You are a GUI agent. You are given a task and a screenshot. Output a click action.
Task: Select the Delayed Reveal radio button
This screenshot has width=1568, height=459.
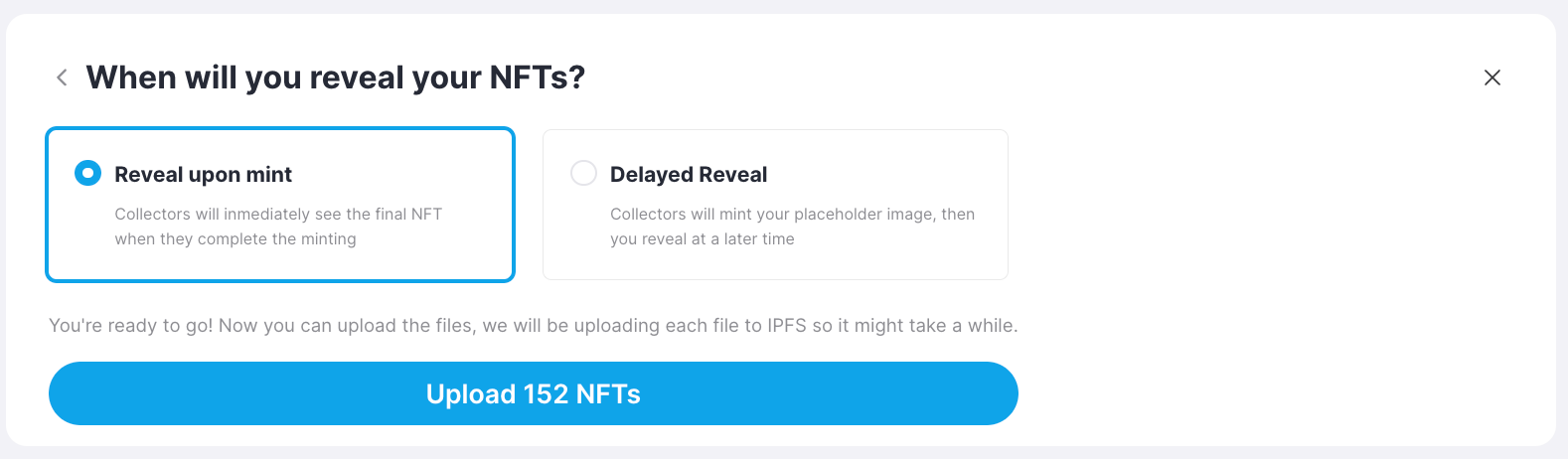pyautogui.click(x=583, y=174)
